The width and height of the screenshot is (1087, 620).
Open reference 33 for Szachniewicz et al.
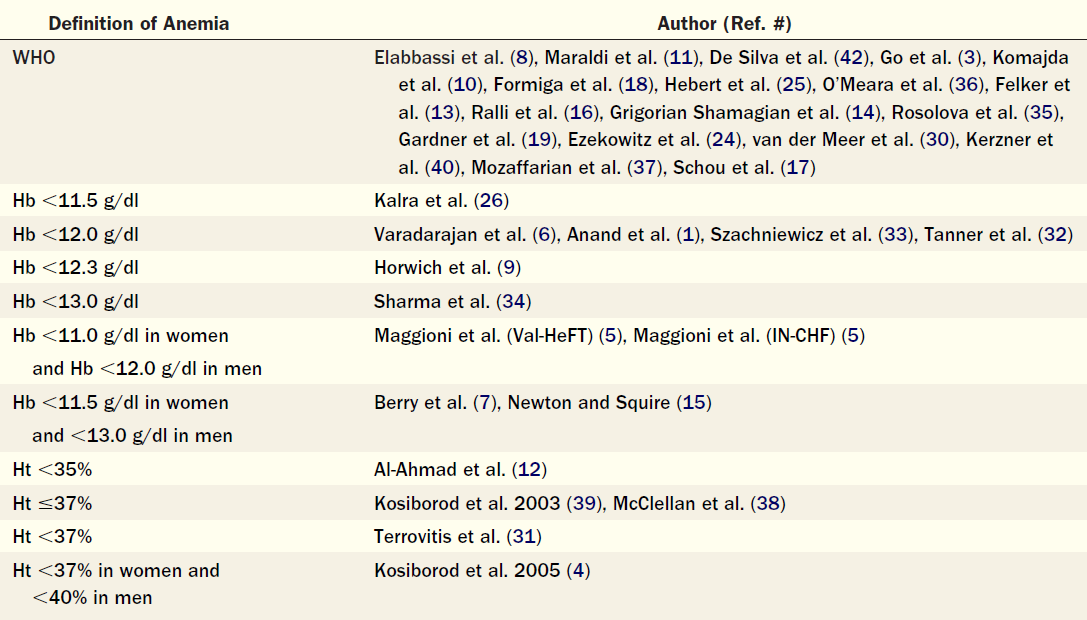click(x=895, y=235)
